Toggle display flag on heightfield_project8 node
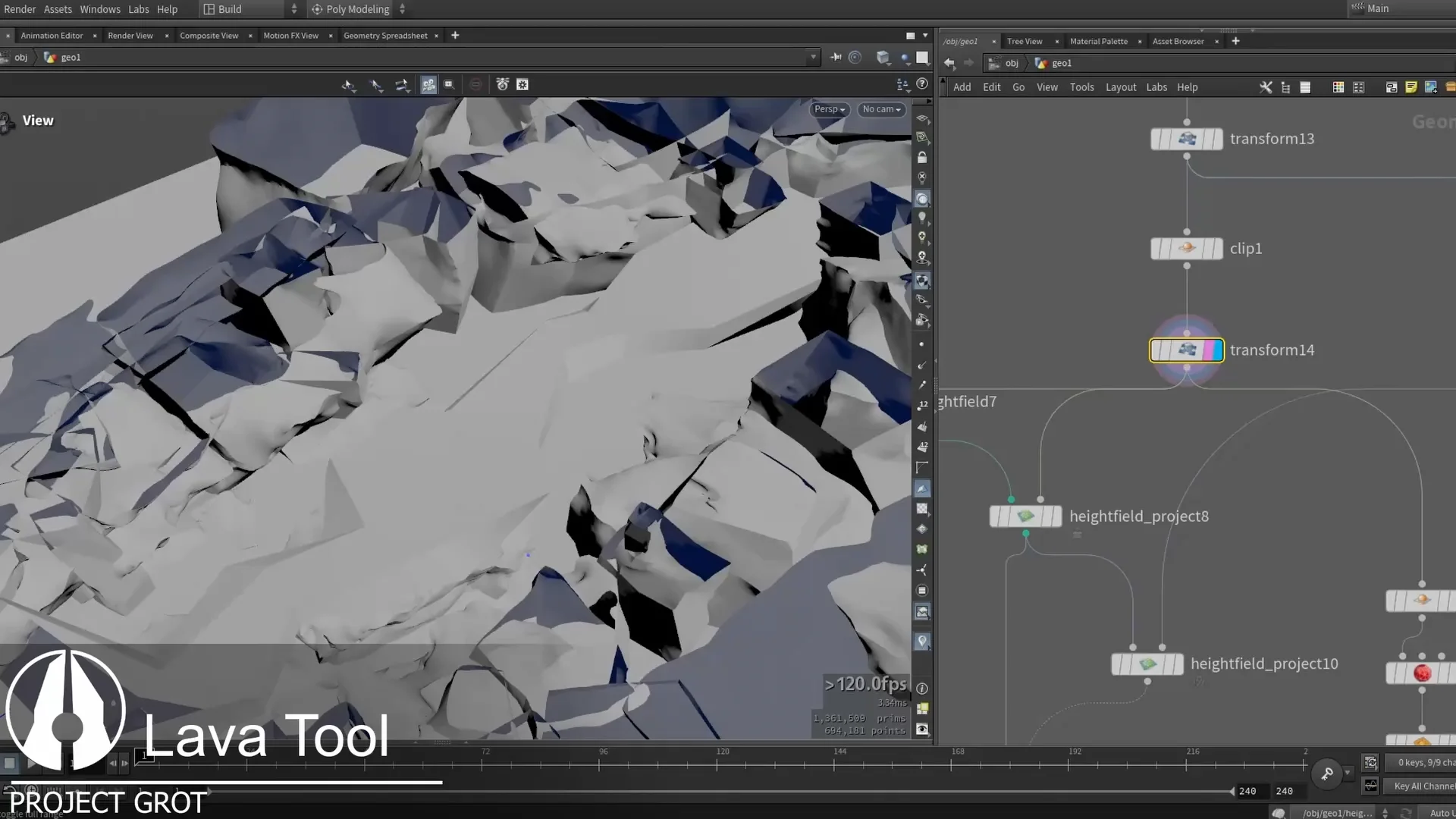Viewport: 1456px width, 819px height. click(x=1056, y=516)
